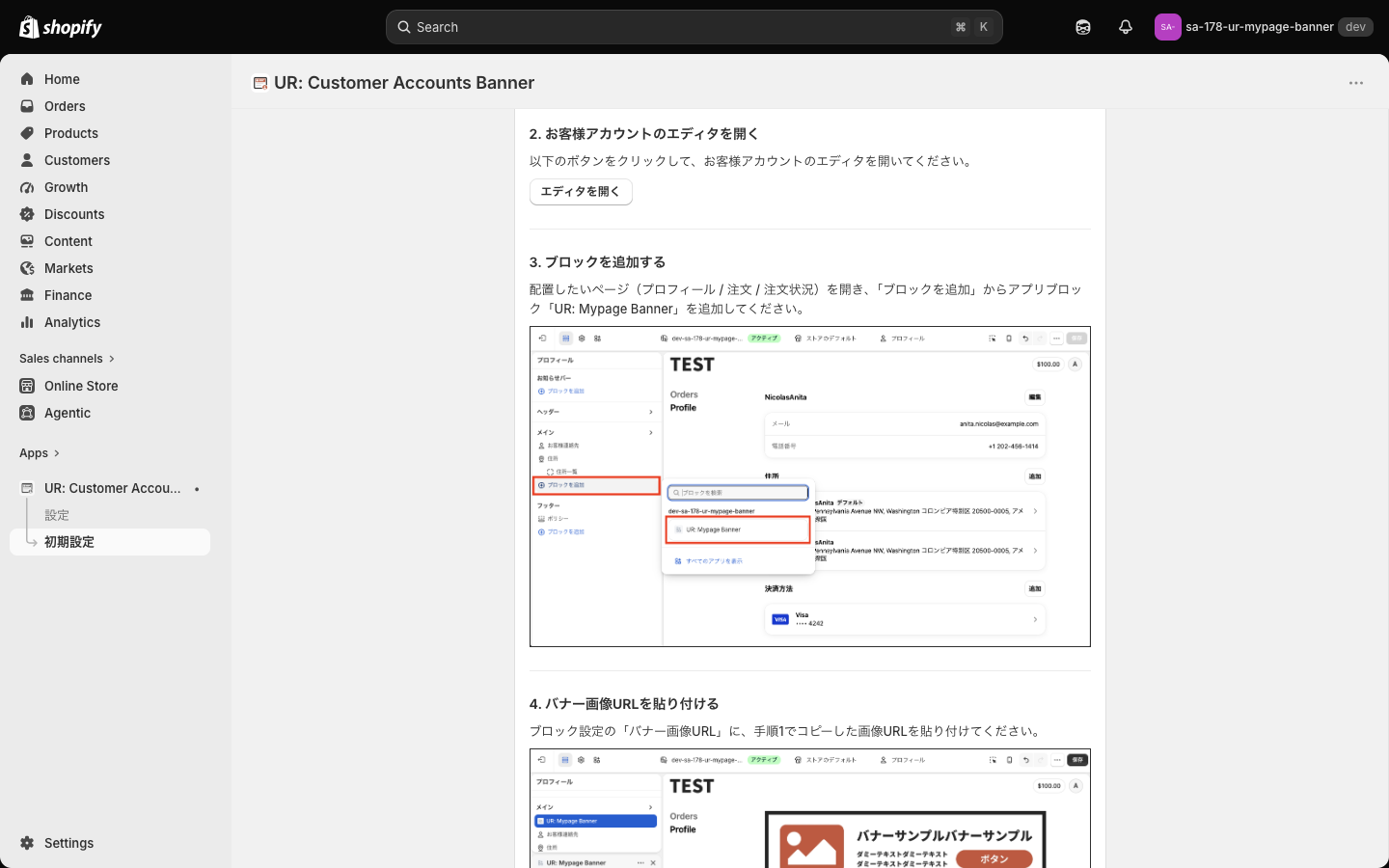Open the Sidekick assistant icon
Image resolution: width=1389 pixels, height=868 pixels.
pyautogui.click(x=1083, y=27)
